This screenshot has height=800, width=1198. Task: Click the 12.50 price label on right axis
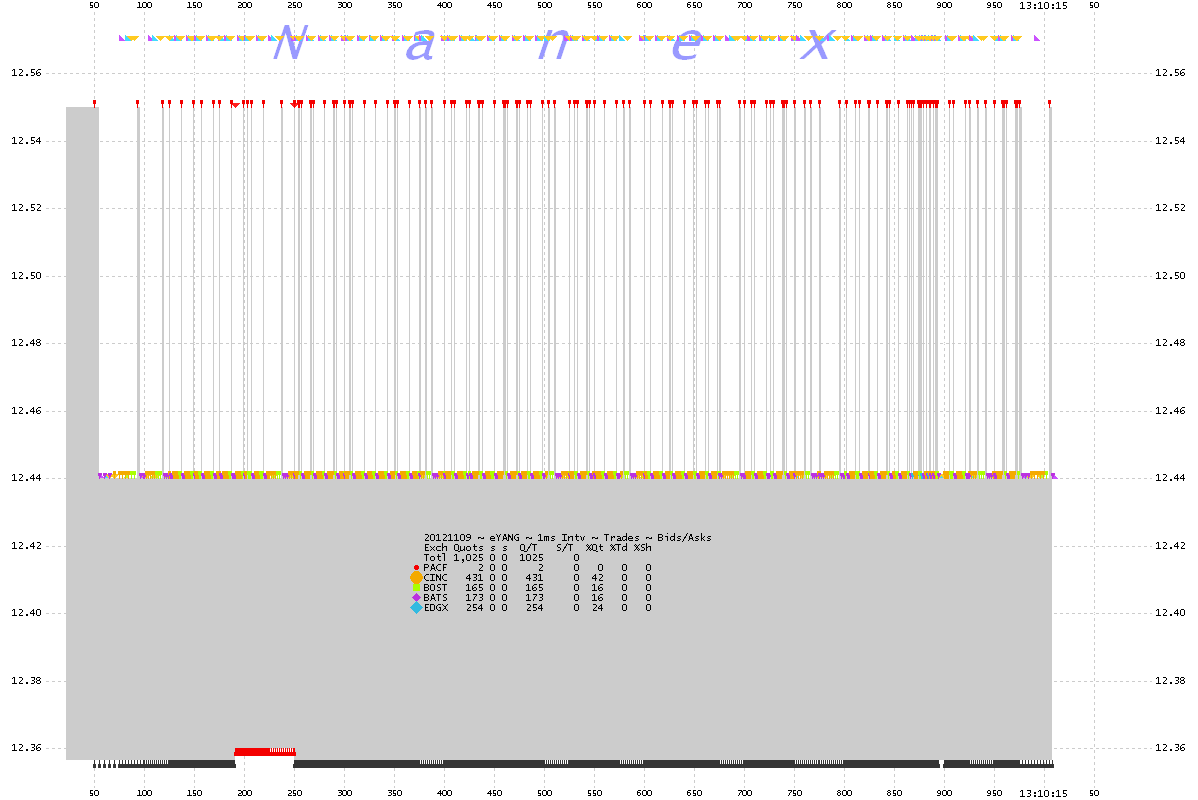(1170, 275)
